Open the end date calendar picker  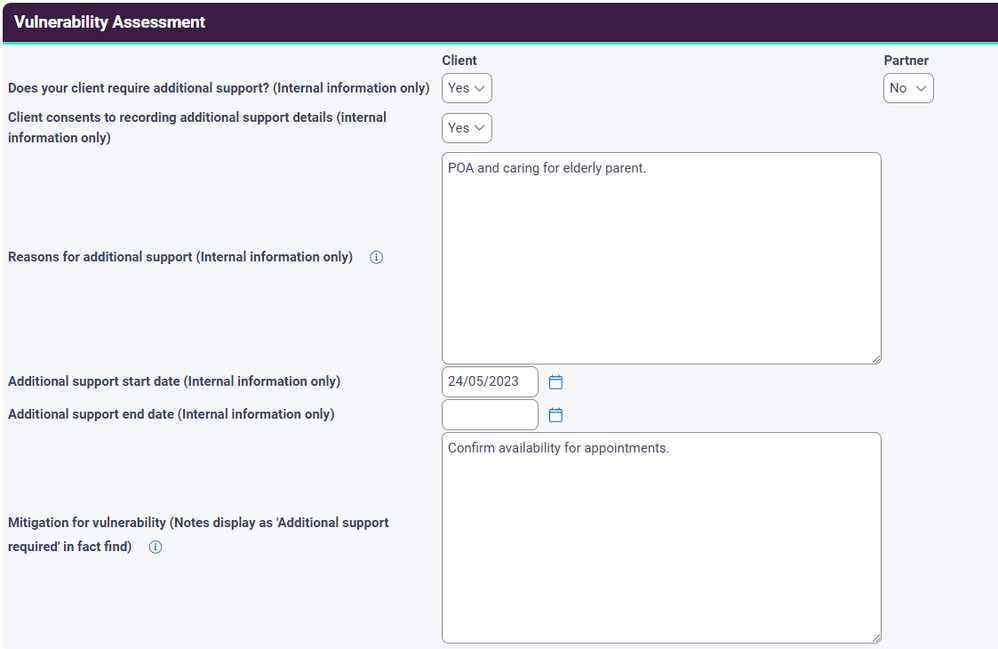(556, 415)
